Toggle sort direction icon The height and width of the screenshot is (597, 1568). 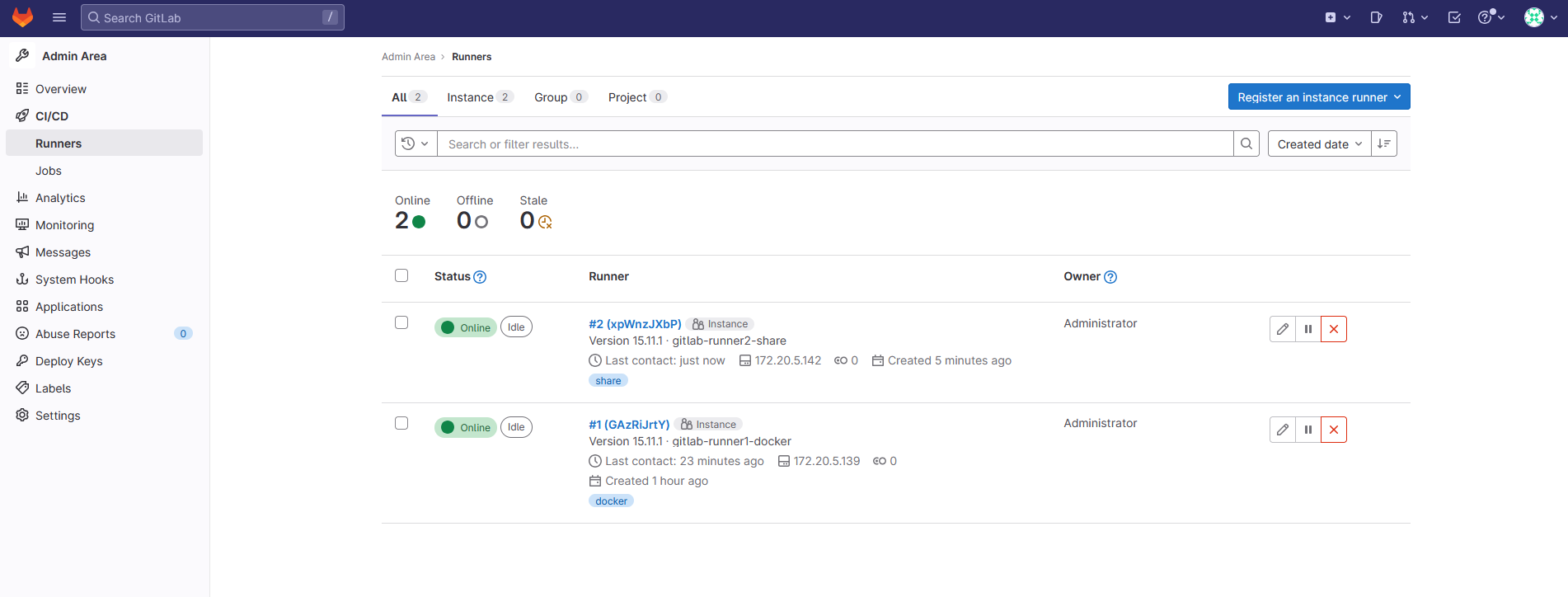pos(1383,143)
